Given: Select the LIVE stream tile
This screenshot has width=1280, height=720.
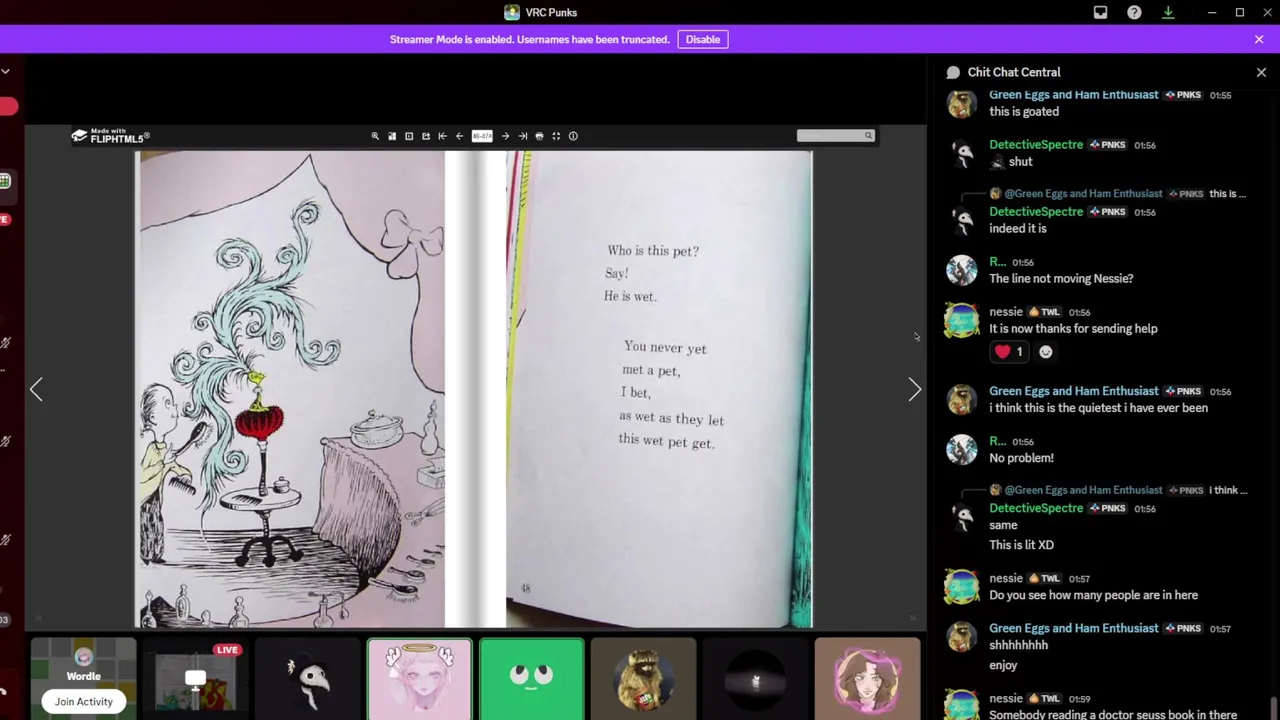Looking at the screenshot, I should point(195,679).
